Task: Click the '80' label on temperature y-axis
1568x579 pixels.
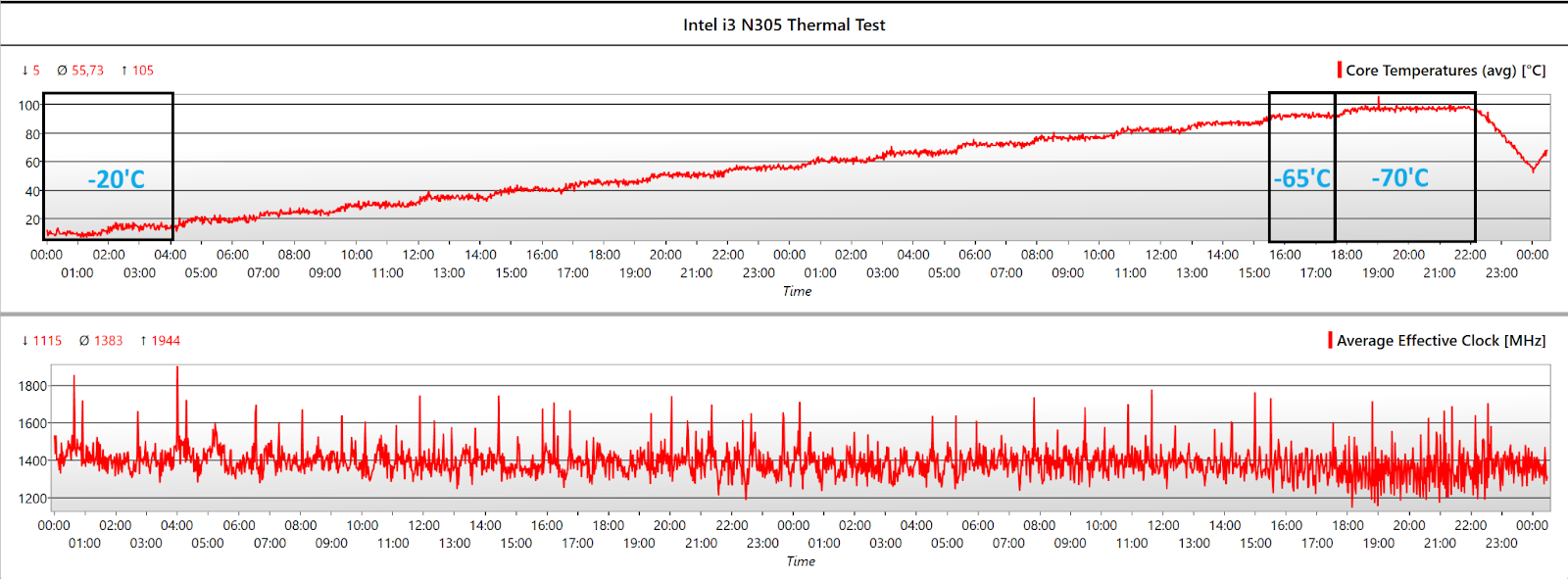Action: (x=33, y=134)
